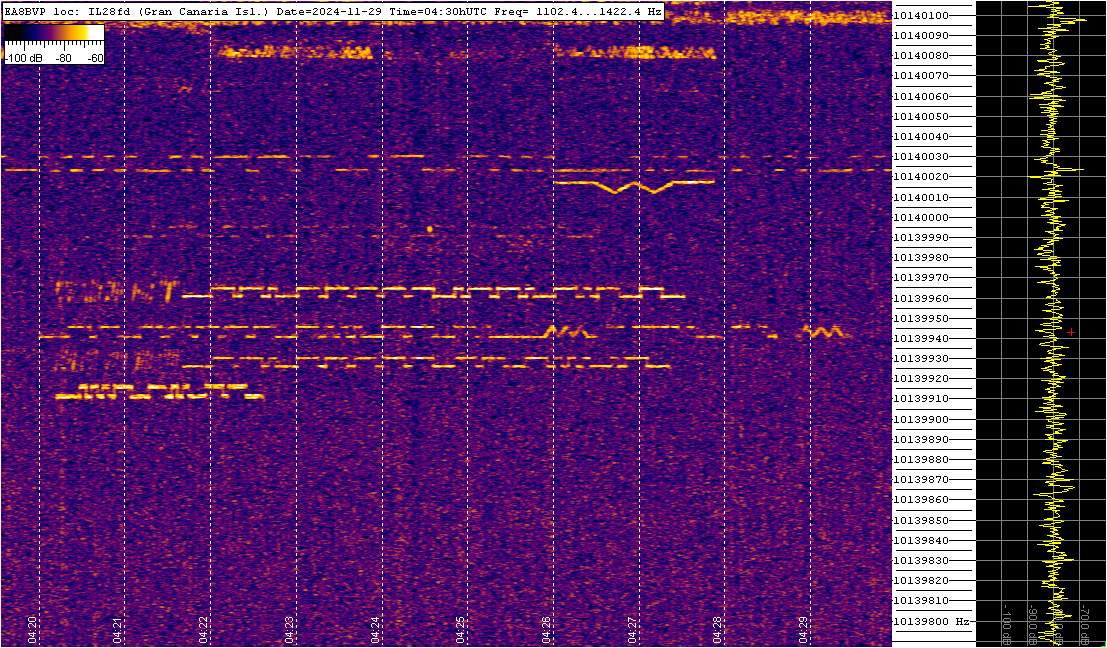Screen dimensions: 1107x648
Task: Click the W-shaped chirp trace near 10140020
Action: point(634,186)
